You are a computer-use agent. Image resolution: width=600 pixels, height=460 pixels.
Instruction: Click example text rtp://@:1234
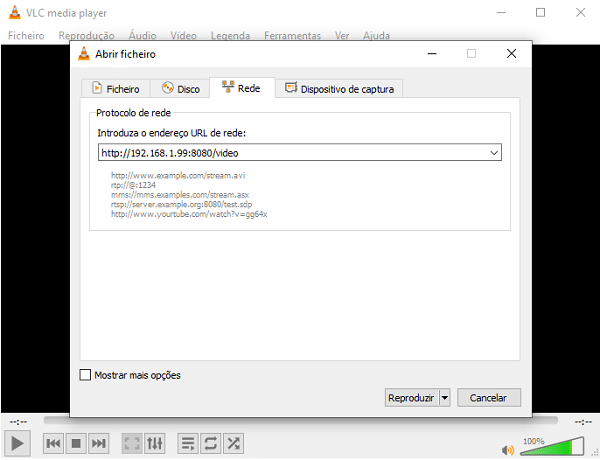coord(133,185)
